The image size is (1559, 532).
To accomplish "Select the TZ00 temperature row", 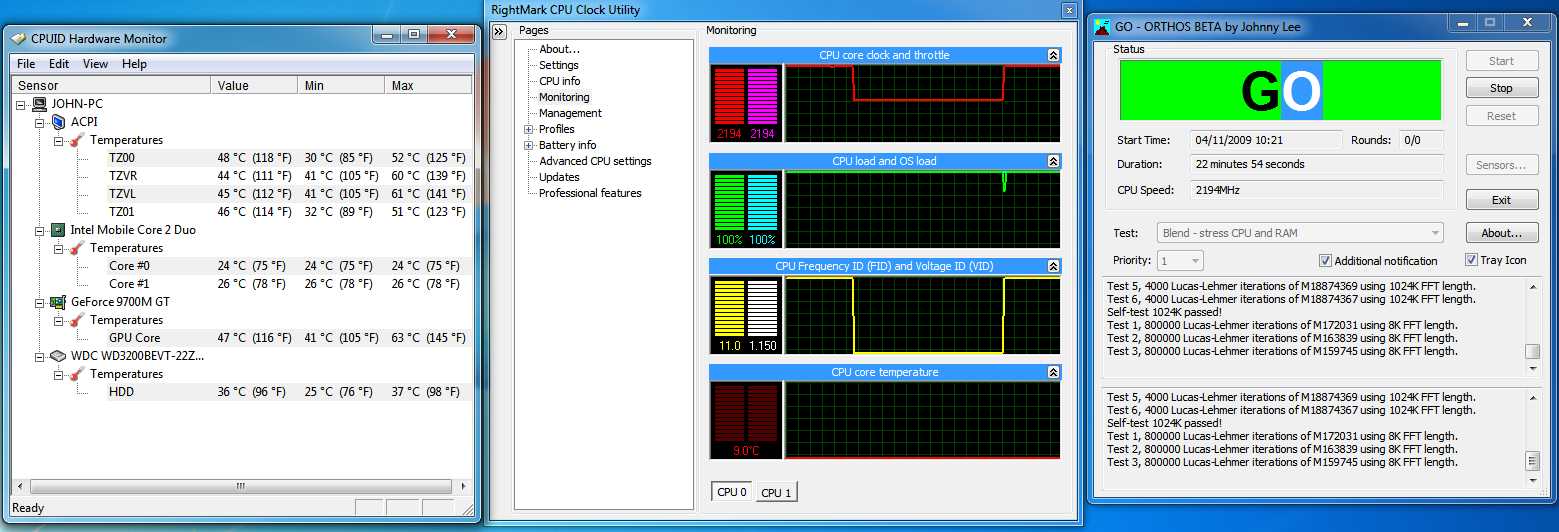I will 290,158.
